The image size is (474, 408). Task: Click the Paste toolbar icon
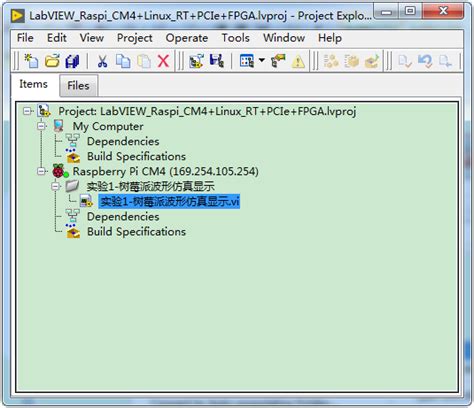(144, 61)
